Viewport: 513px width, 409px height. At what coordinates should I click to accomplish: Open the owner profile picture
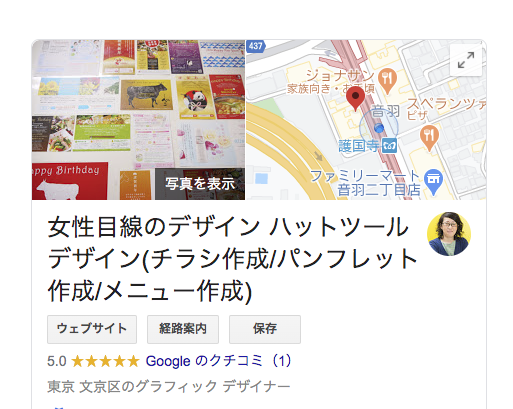coord(449,234)
